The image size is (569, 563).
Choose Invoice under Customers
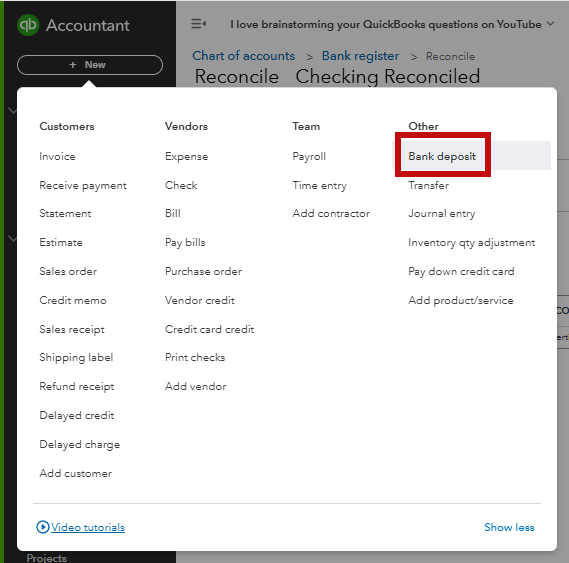pos(57,156)
